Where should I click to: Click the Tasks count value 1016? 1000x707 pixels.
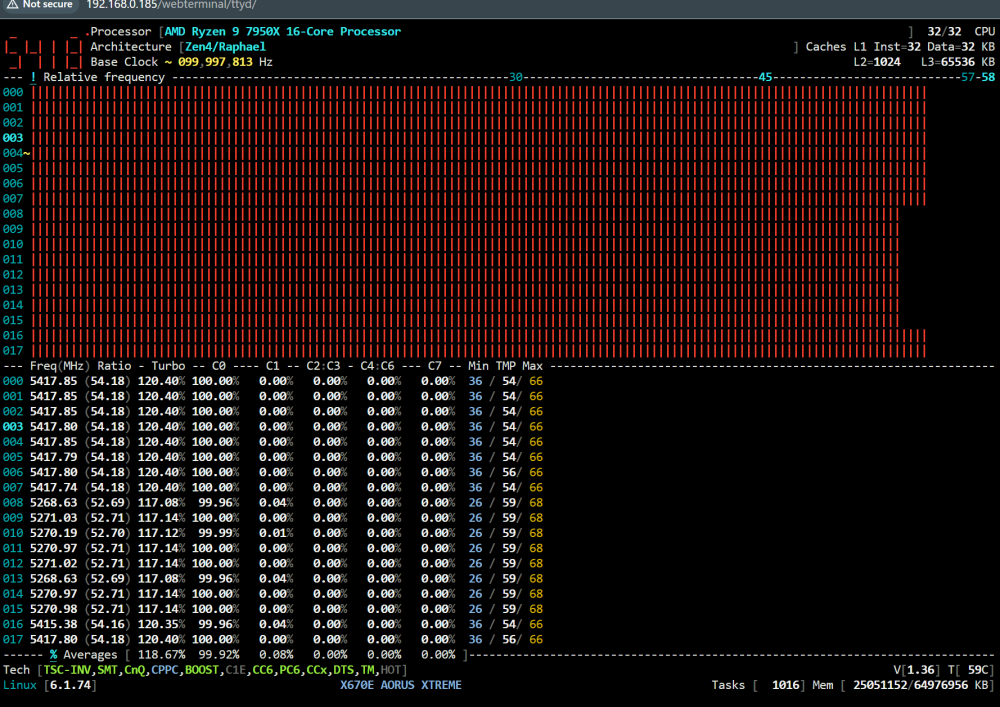pos(785,685)
